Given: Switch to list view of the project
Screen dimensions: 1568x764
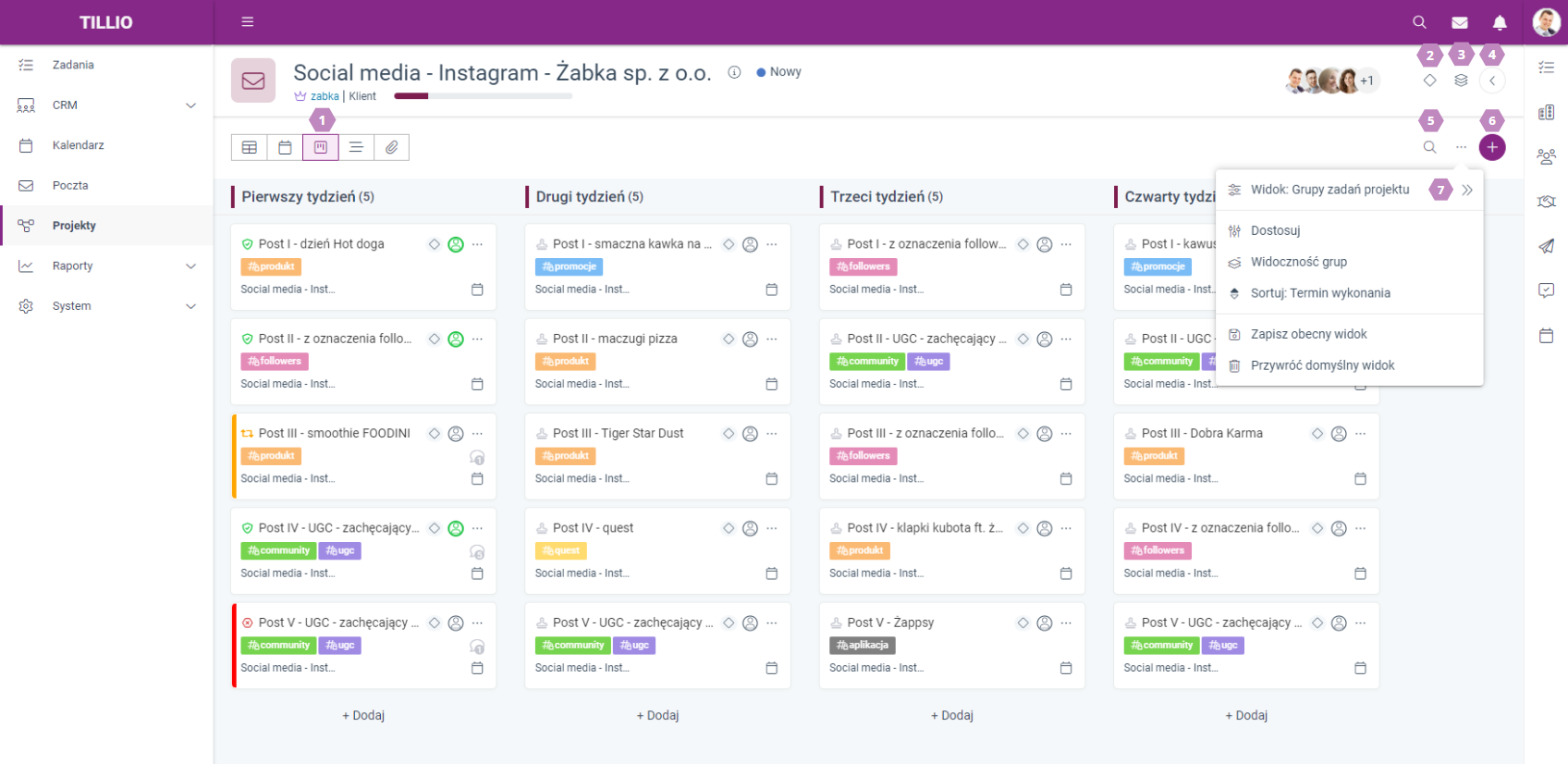Looking at the screenshot, I should point(356,147).
